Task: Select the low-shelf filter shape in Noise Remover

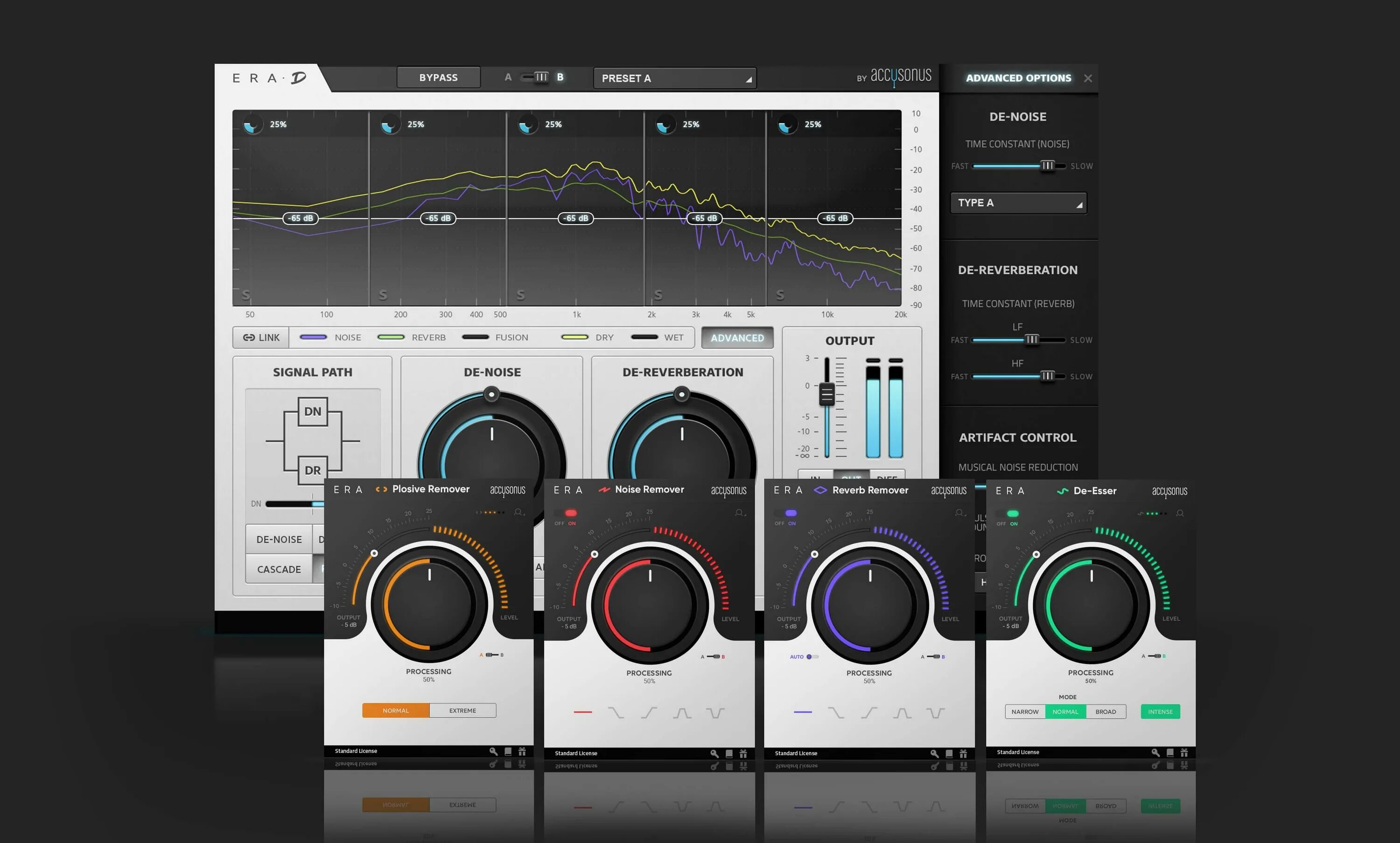Action: [616, 712]
